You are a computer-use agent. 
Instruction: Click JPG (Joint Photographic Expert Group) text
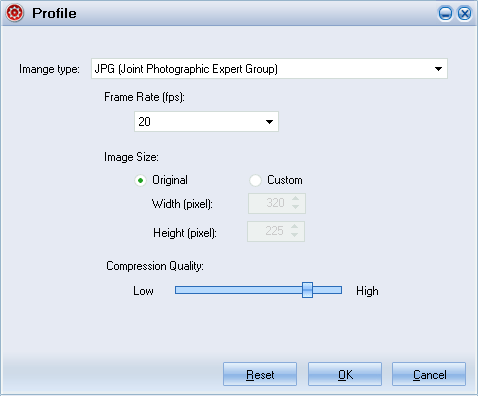pyautogui.click(x=186, y=69)
